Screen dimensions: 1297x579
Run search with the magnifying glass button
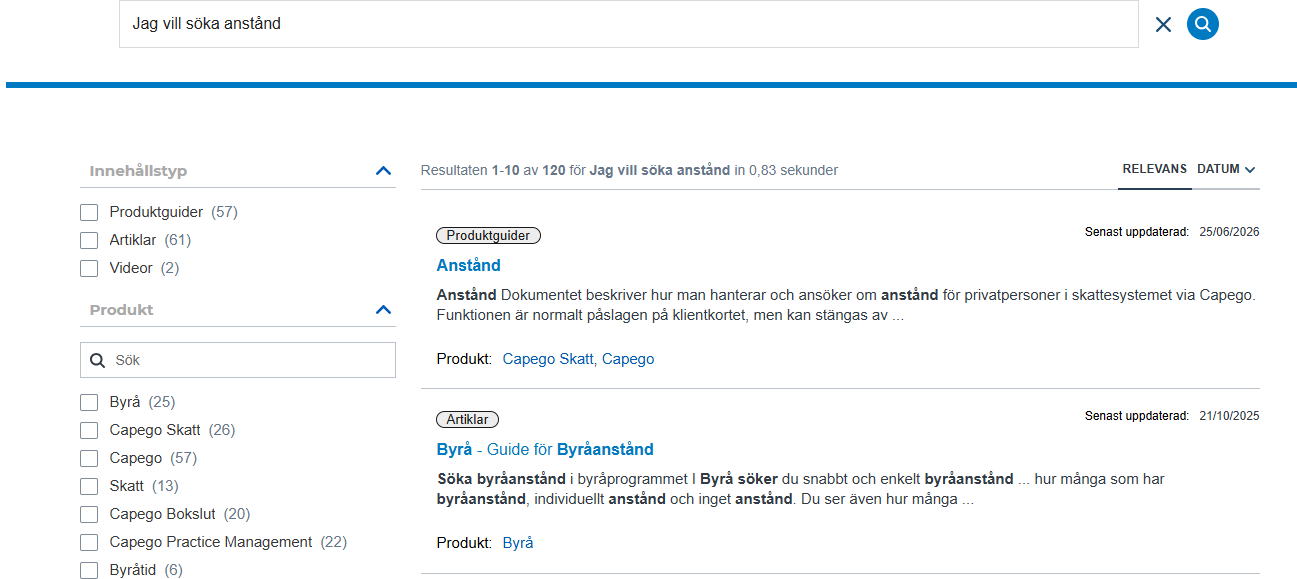(x=1203, y=24)
